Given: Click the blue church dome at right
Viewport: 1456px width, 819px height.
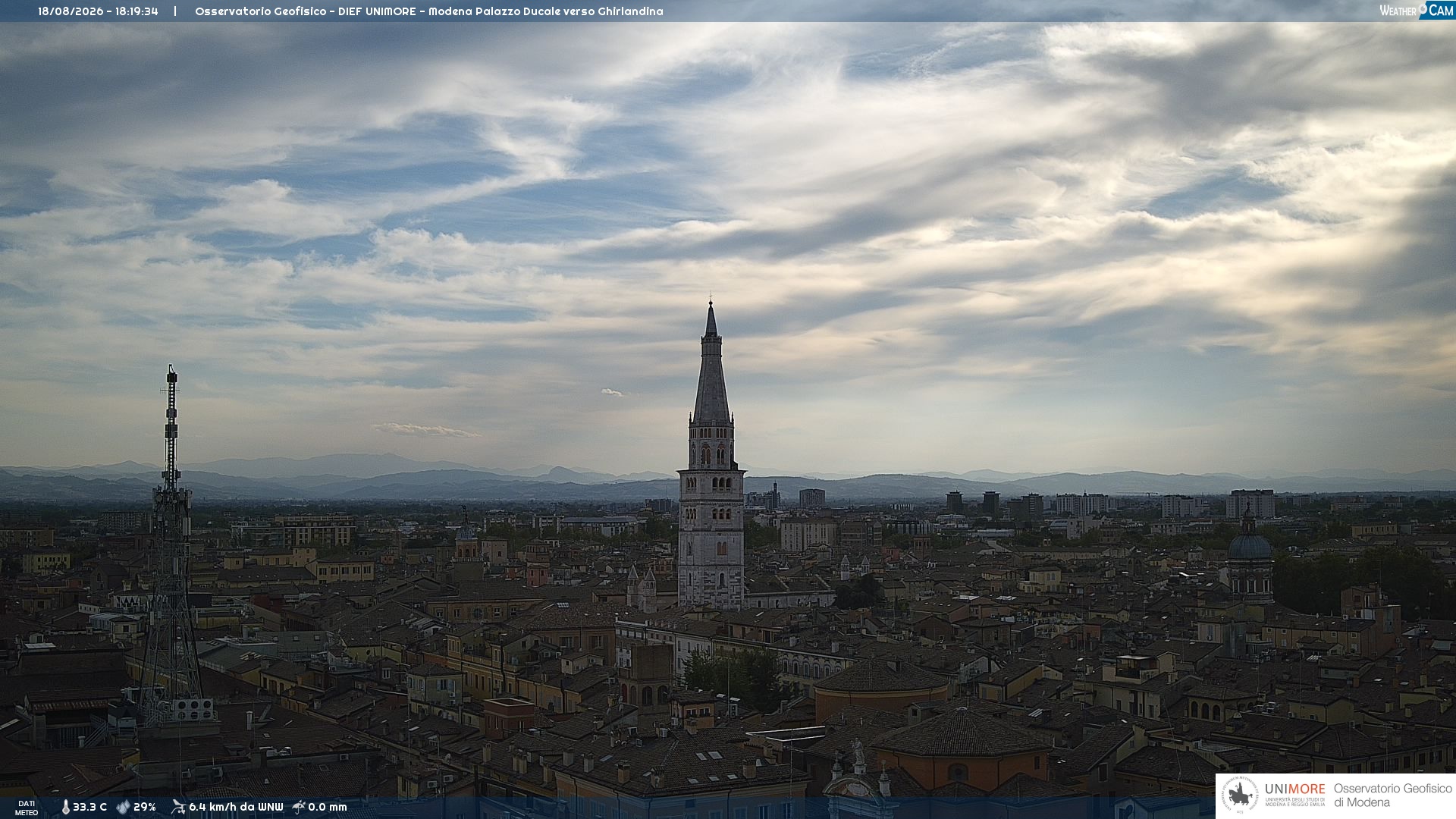Looking at the screenshot, I should (1250, 544).
